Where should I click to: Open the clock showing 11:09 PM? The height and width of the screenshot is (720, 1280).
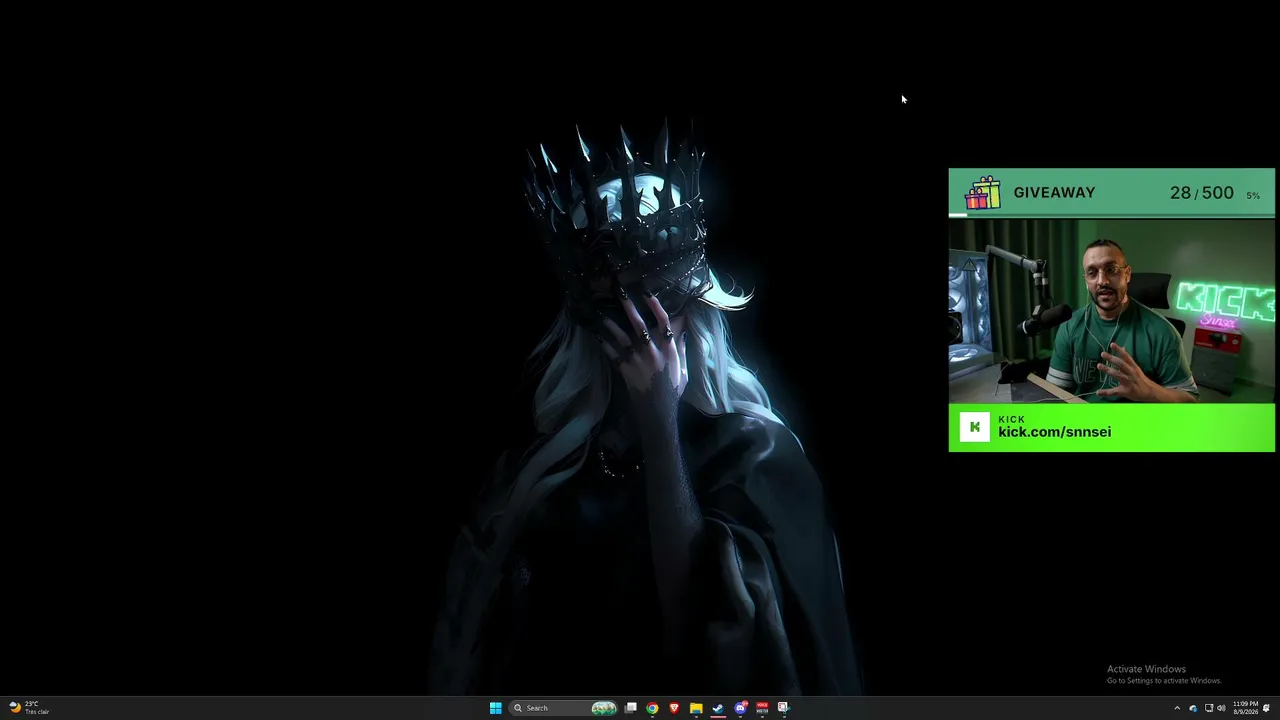[x=1245, y=708]
